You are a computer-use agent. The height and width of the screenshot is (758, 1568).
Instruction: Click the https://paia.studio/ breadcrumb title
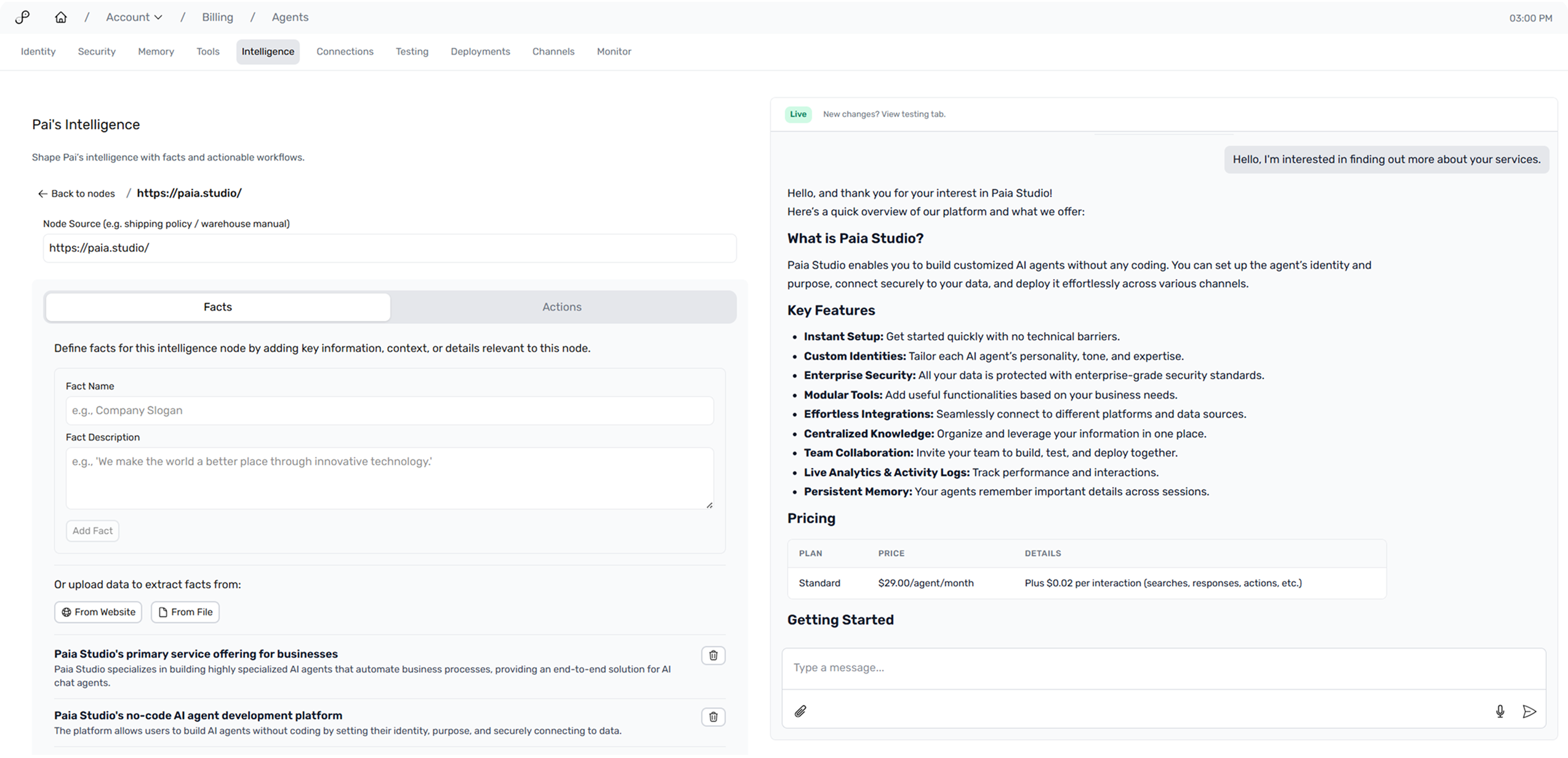189,193
